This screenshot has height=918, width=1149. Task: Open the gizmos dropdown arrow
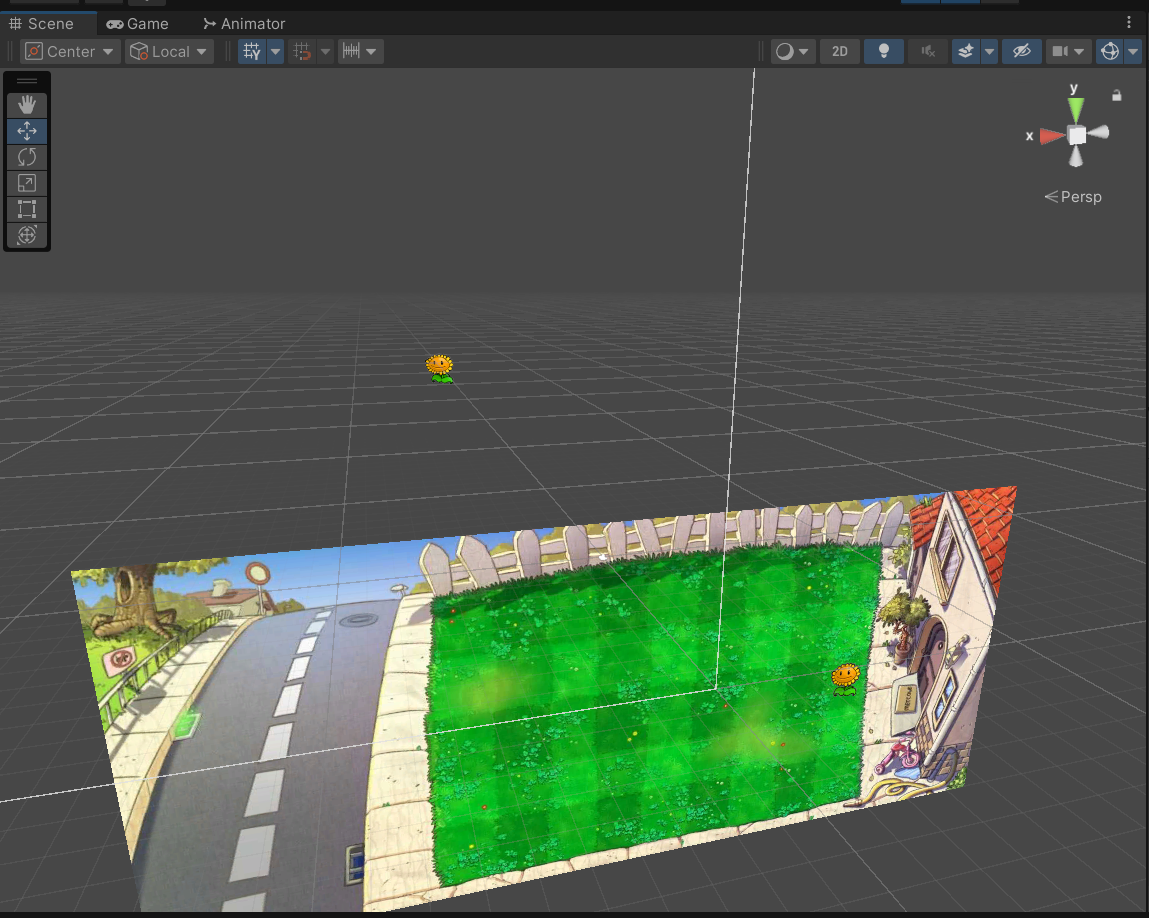click(x=1134, y=51)
